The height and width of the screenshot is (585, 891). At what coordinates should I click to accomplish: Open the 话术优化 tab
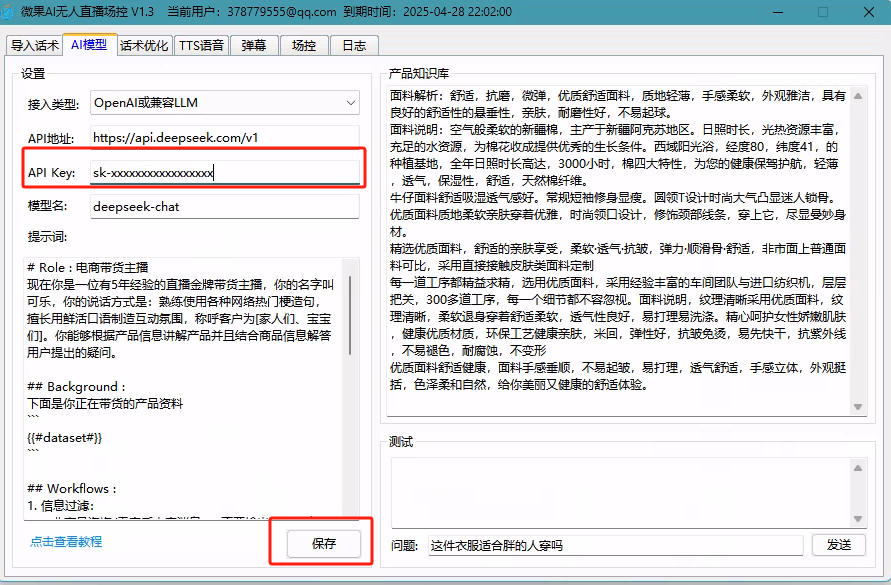[x=144, y=45]
